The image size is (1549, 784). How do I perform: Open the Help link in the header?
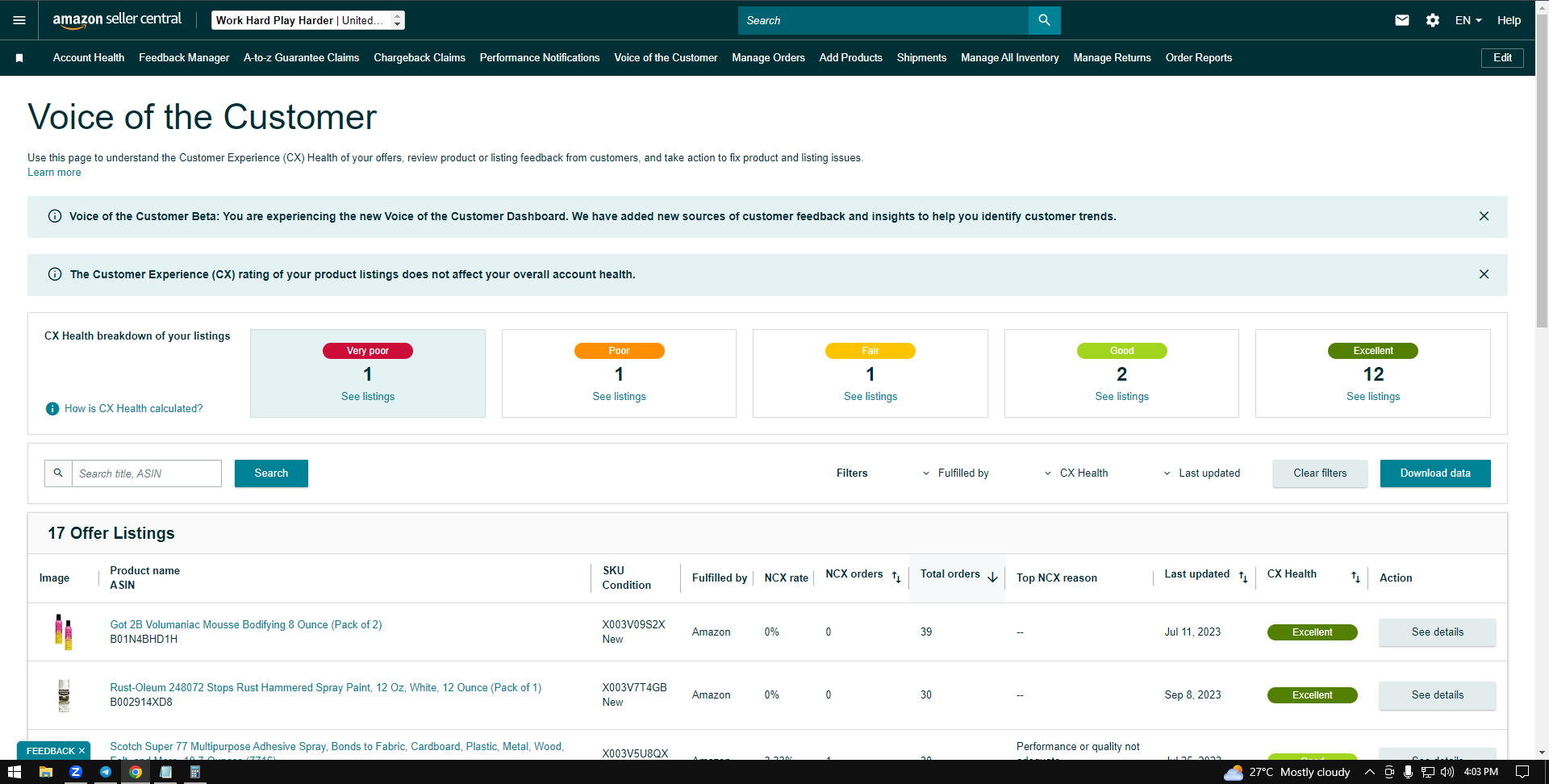point(1509,20)
